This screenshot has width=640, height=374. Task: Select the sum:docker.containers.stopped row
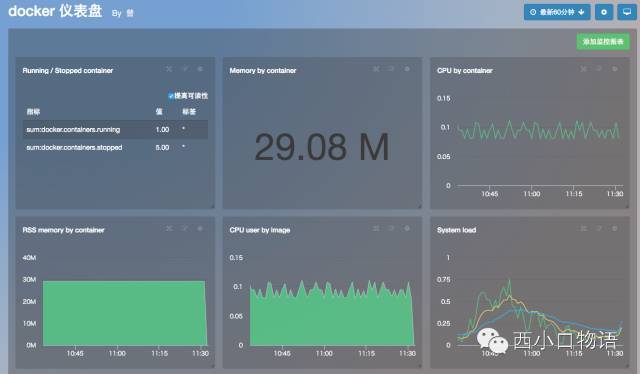pyautogui.click(x=115, y=147)
